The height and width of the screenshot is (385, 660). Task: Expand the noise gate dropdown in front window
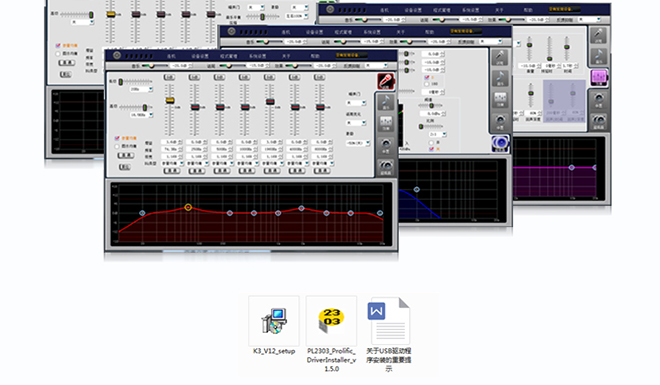356,103
